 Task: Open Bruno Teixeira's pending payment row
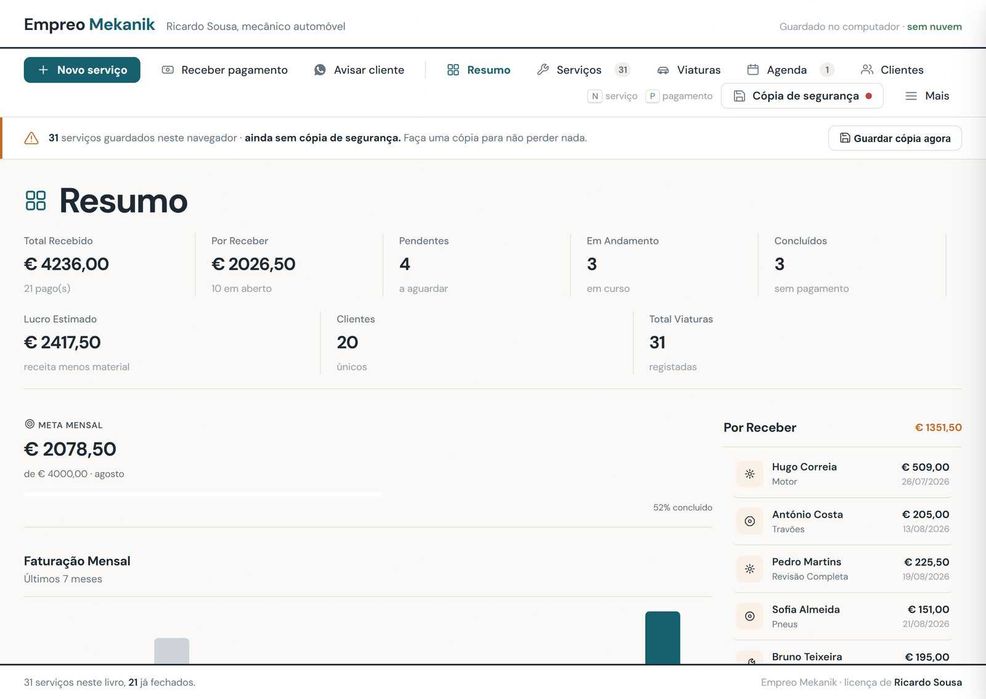(x=843, y=654)
